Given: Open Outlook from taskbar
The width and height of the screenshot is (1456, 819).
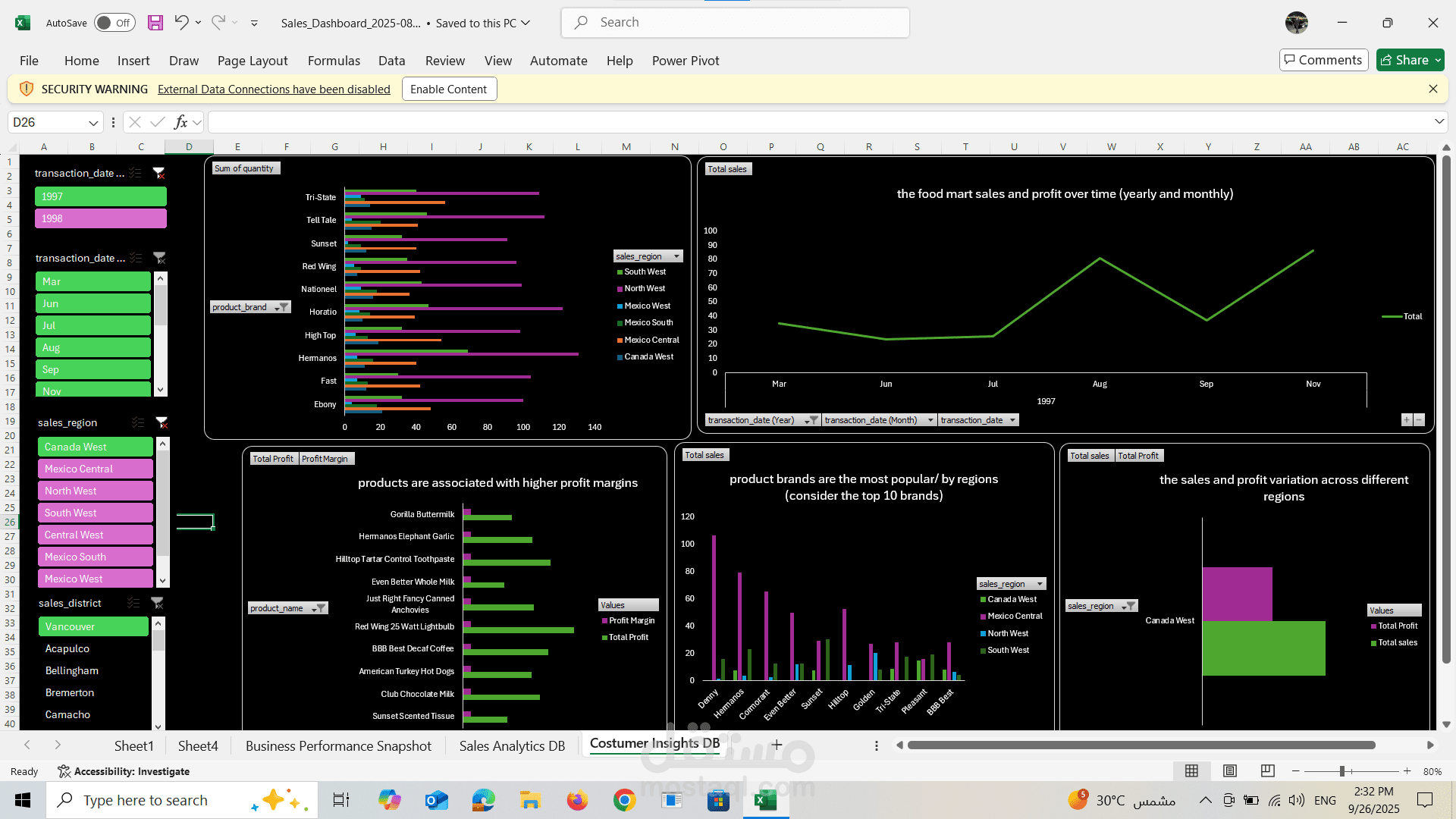Looking at the screenshot, I should point(436,800).
